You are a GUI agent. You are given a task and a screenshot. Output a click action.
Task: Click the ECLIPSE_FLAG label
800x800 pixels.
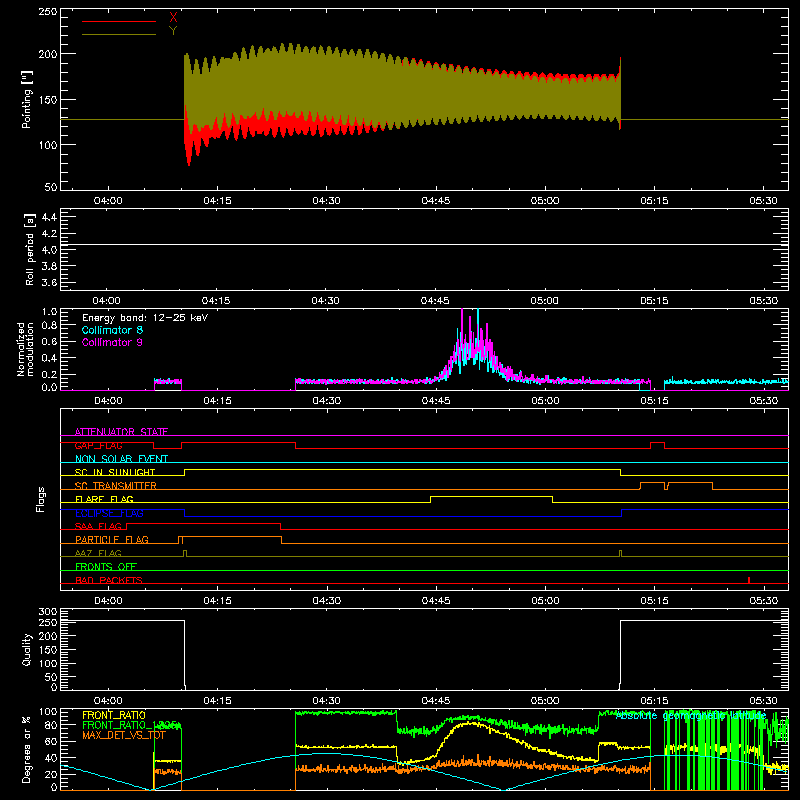click(109, 513)
